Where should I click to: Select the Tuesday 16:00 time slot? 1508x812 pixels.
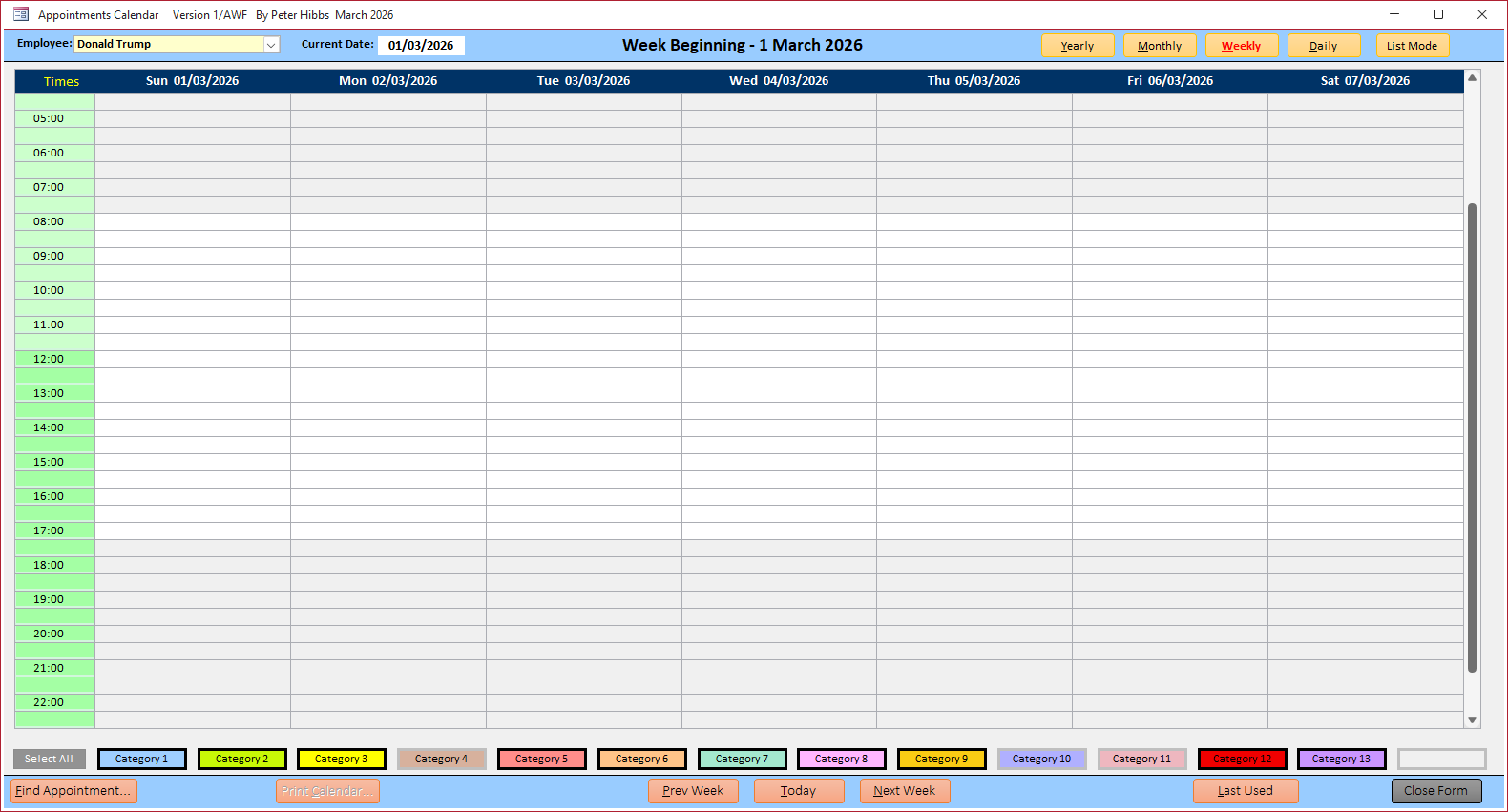point(584,496)
